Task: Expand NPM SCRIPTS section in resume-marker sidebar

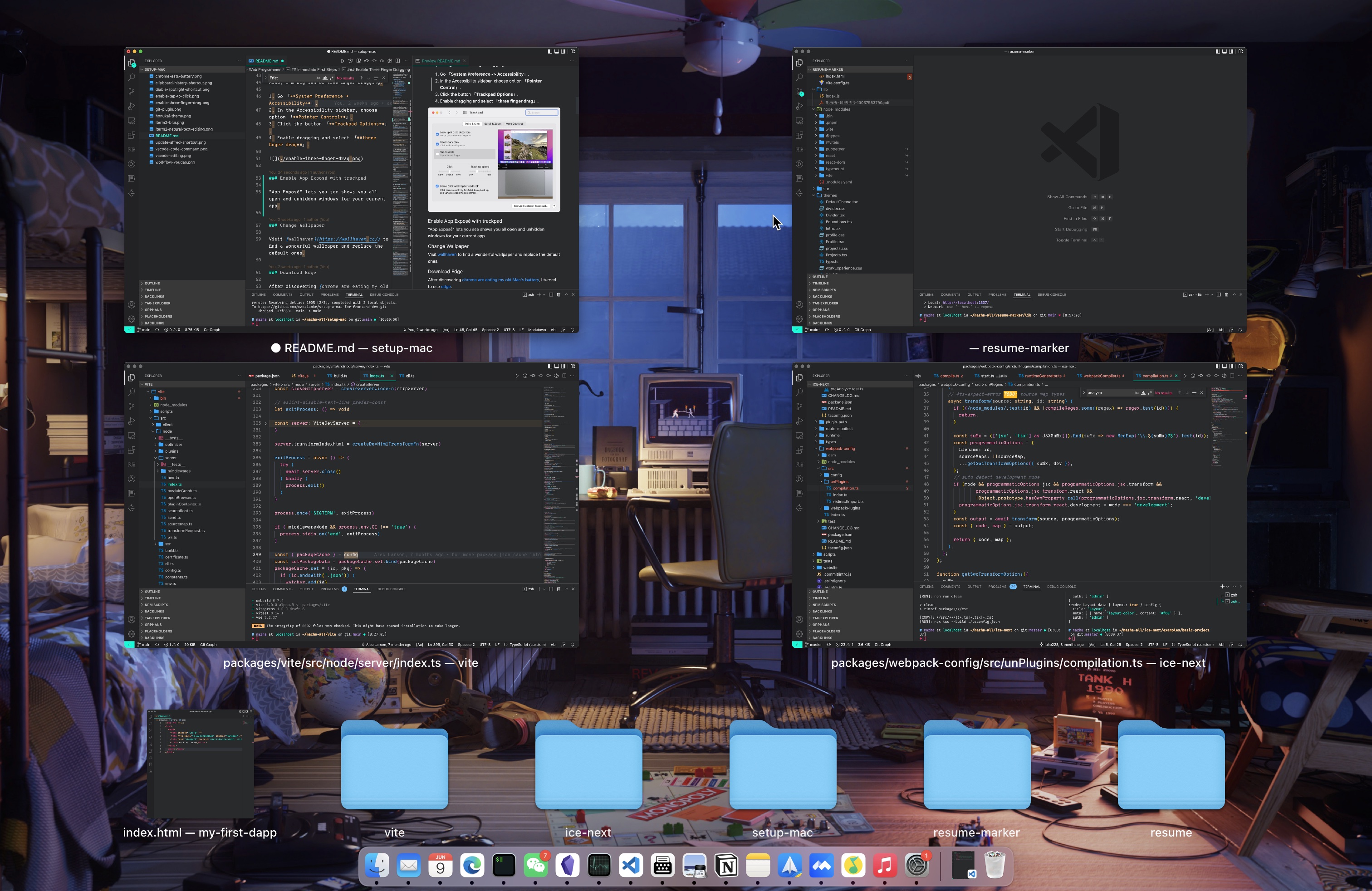Action: coord(824,290)
